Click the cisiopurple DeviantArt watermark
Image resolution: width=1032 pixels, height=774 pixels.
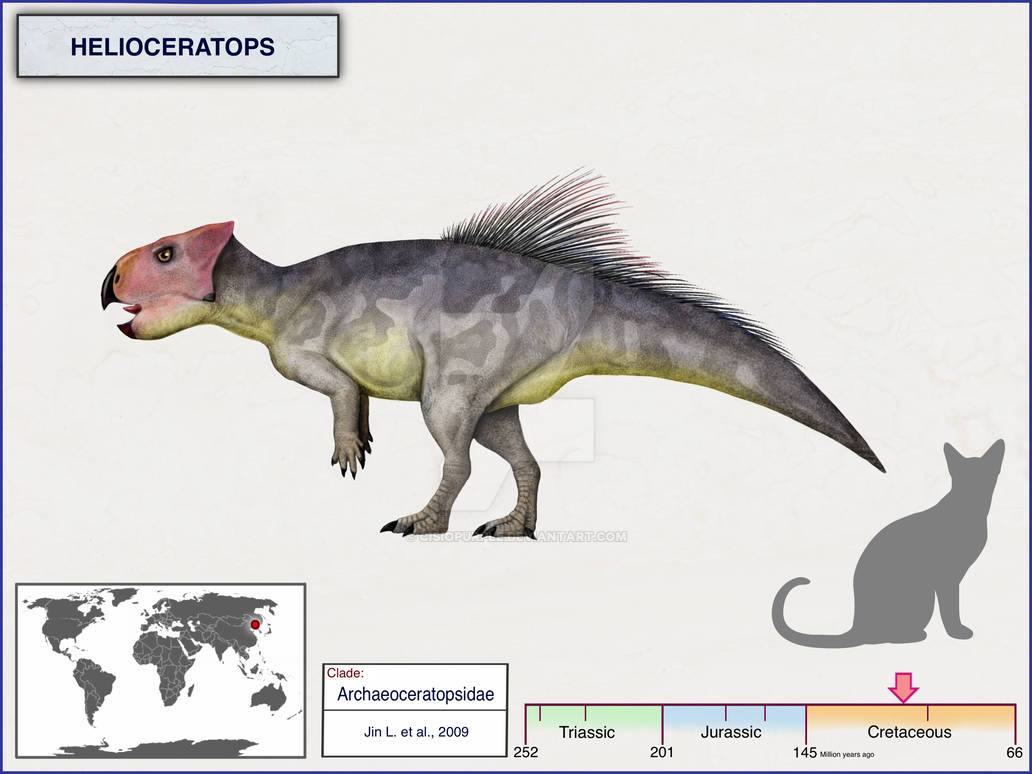(x=520, y=537)
